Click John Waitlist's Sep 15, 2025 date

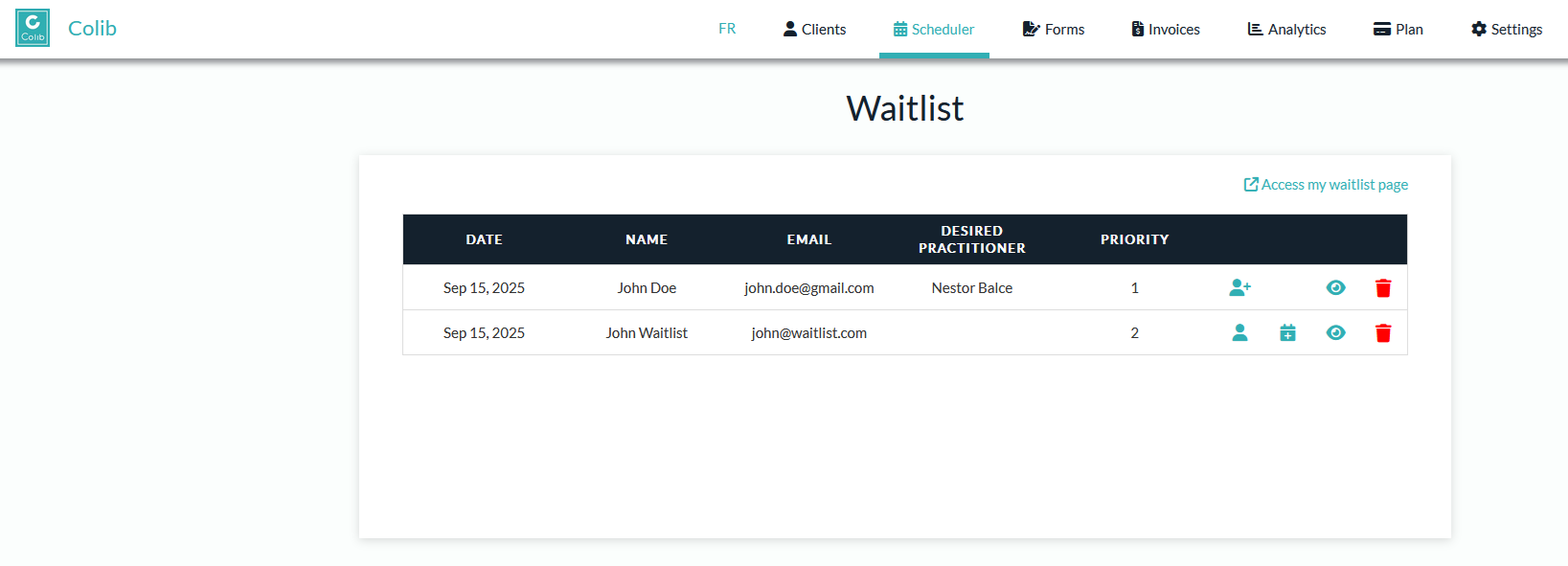484,332
